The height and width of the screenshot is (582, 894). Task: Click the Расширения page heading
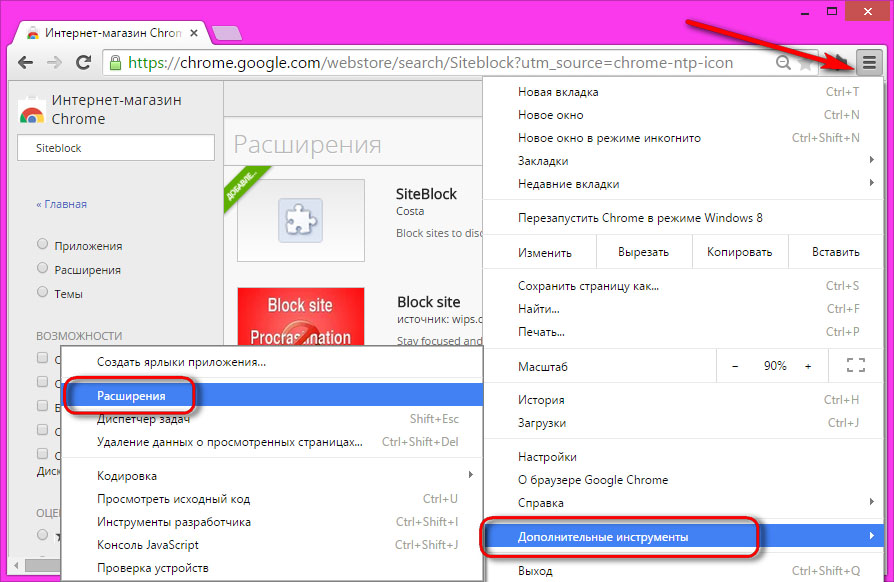pos(307,144)
